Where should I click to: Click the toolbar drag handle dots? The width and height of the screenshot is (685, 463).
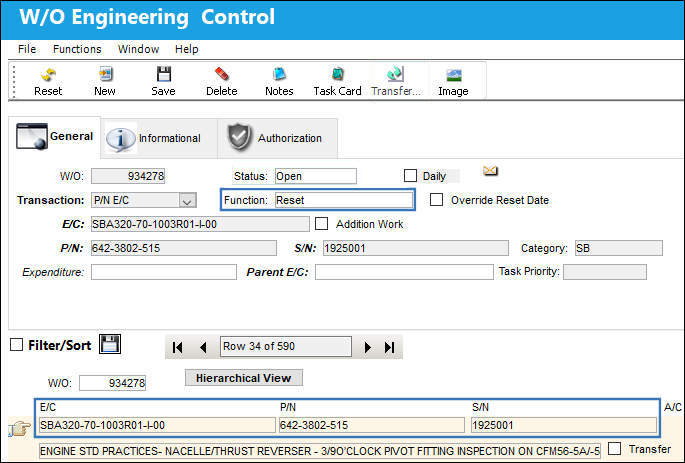pyautogui.click(x=14, y=81)
